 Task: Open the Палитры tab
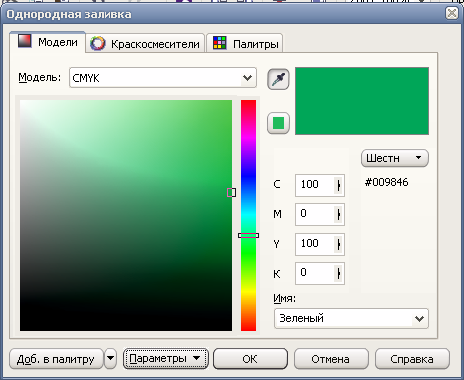pos(244,43)
